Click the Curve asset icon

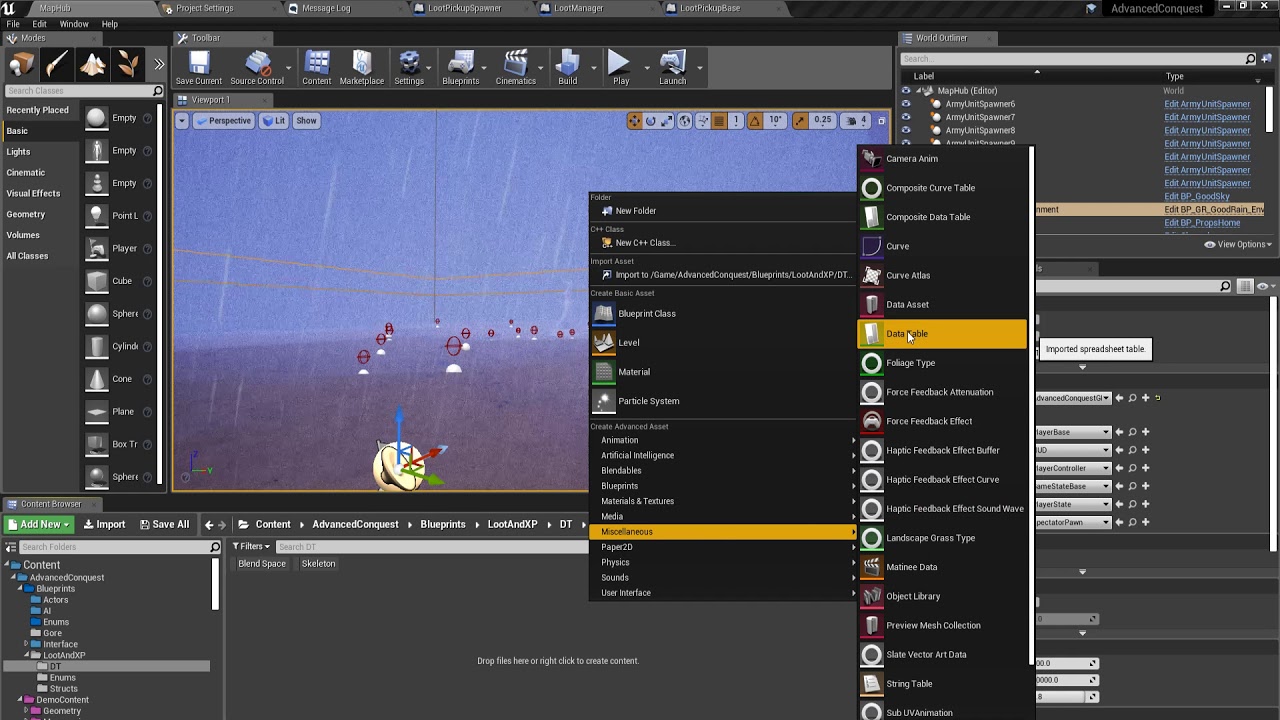pyautogui.click(x=872, y=246)
